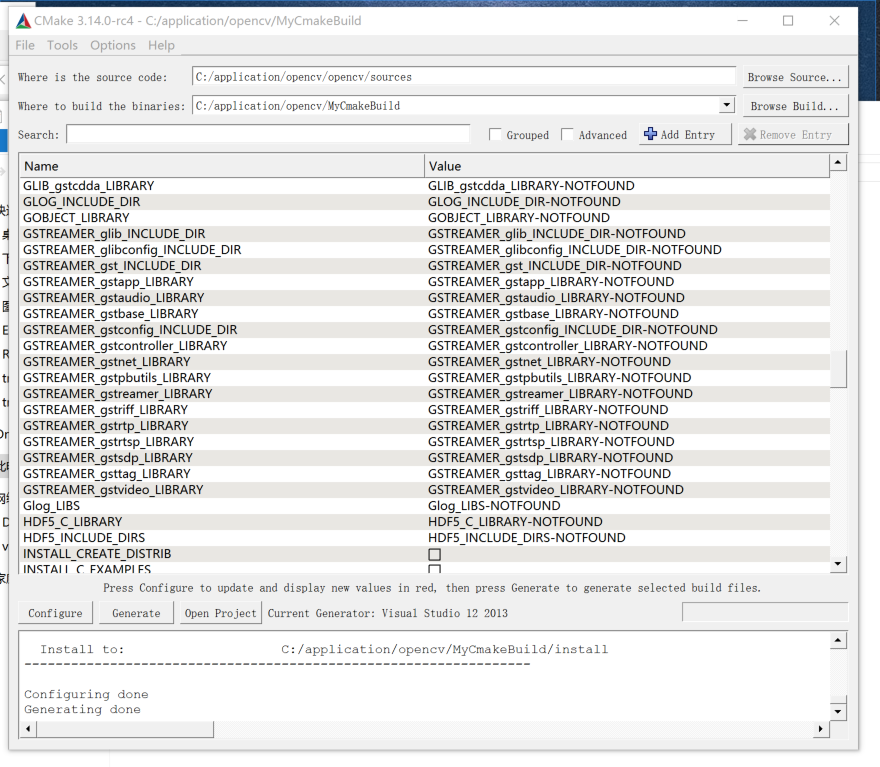Click the output pane scroll right arrow
The width and height of the screenshot is (880, 767).
tap(821, 729)
